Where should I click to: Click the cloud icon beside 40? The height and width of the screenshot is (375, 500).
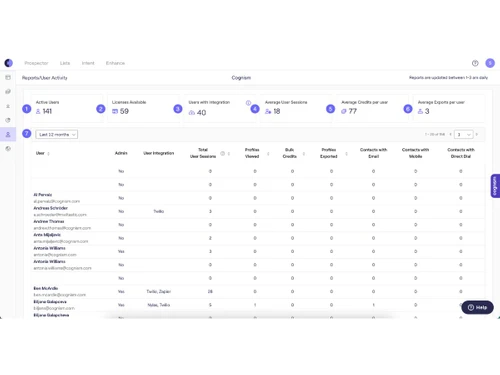pyautogui.click(x=192, y=113)
